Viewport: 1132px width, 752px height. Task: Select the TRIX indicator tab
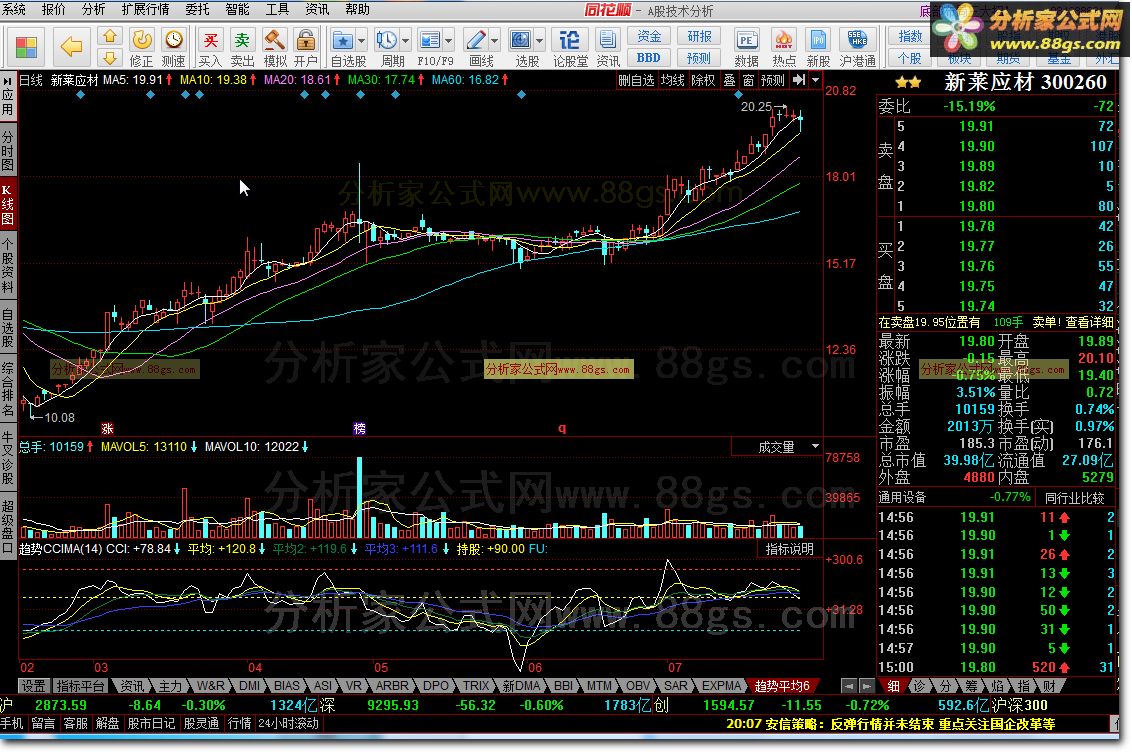pos(476,686)
